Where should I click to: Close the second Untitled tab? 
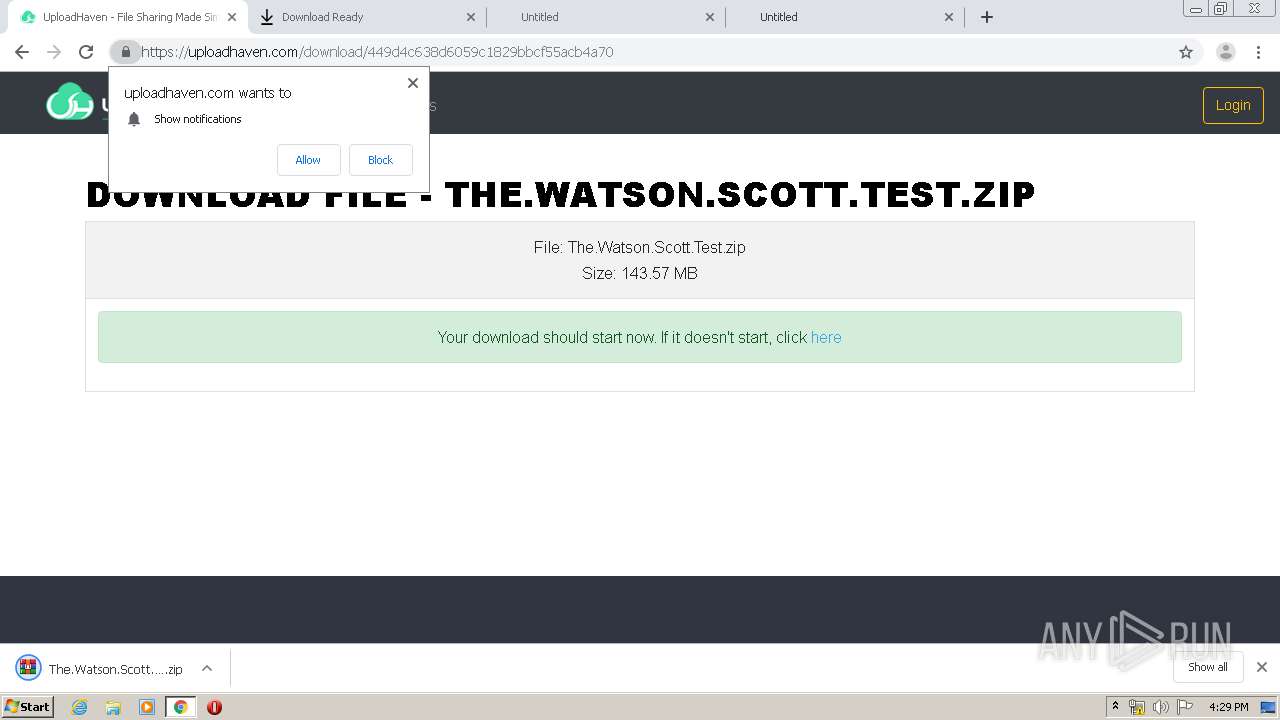pyautogui.click(x=949, y=17)
